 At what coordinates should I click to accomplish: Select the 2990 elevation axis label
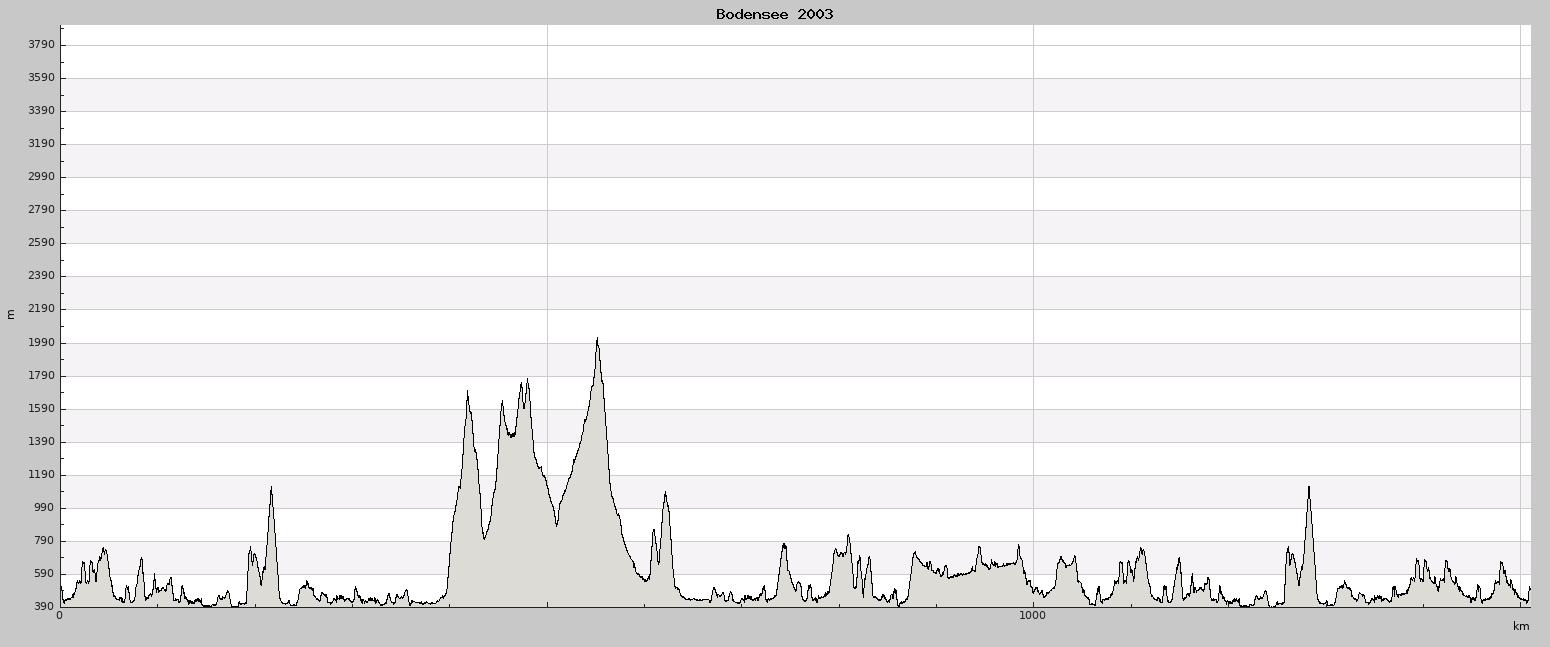point(41,177)
